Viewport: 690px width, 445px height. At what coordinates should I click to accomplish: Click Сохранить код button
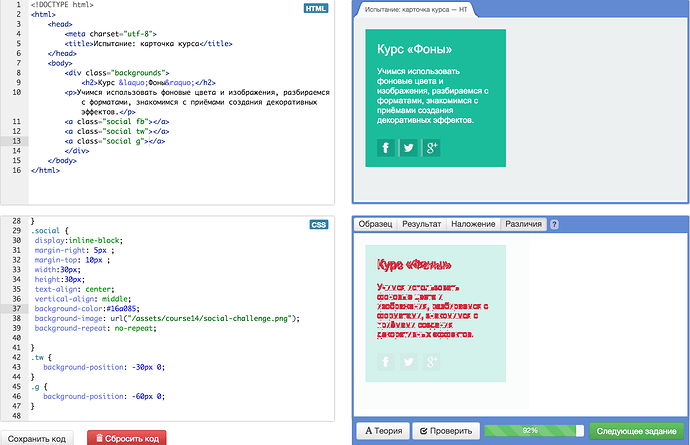[x=37, y=438]
